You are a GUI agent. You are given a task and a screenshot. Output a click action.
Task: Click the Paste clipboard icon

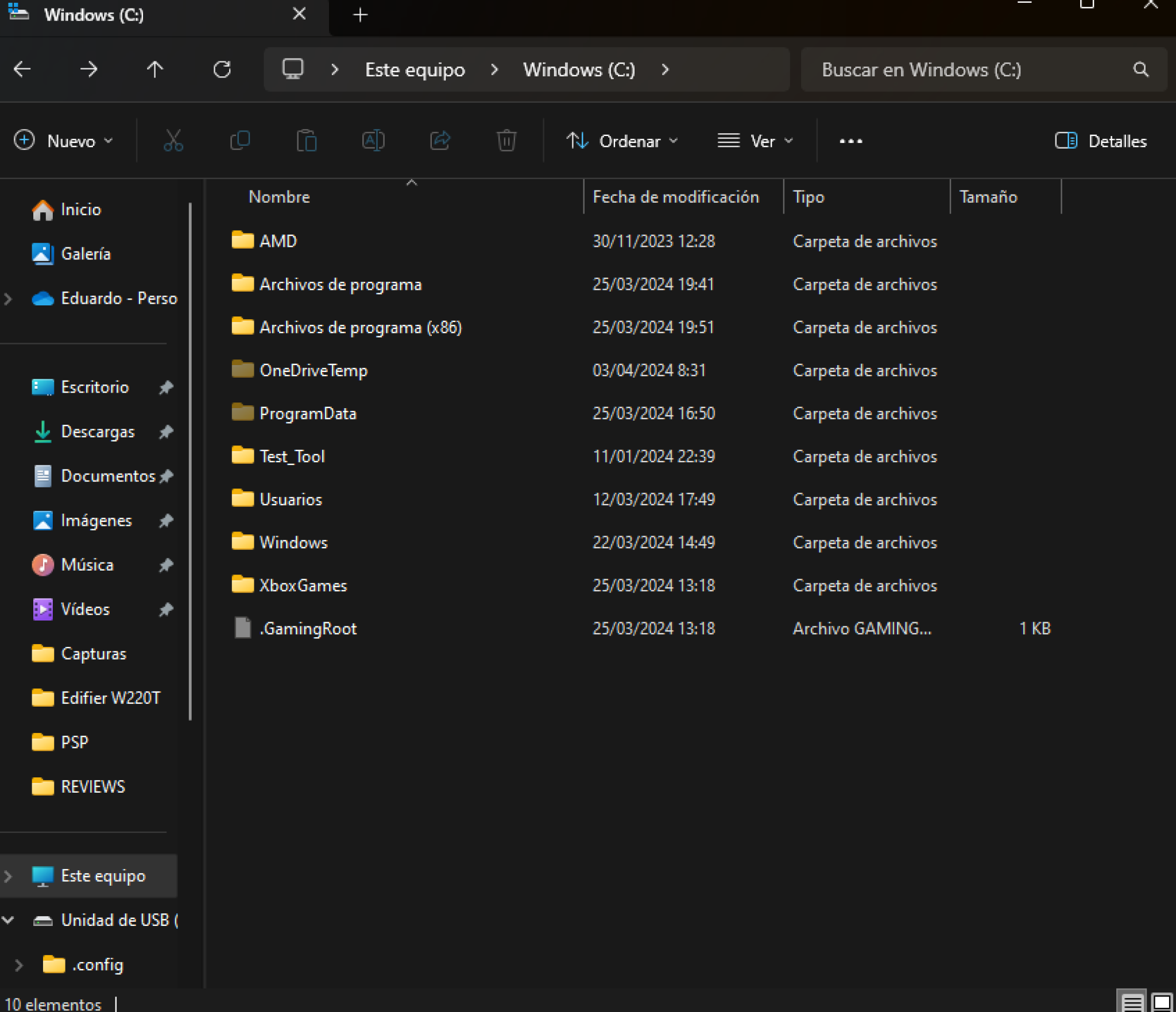[307, 141]
